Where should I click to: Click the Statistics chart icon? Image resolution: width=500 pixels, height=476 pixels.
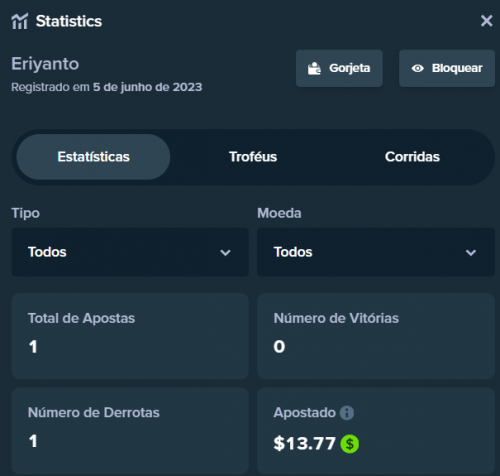pos(20,21)
